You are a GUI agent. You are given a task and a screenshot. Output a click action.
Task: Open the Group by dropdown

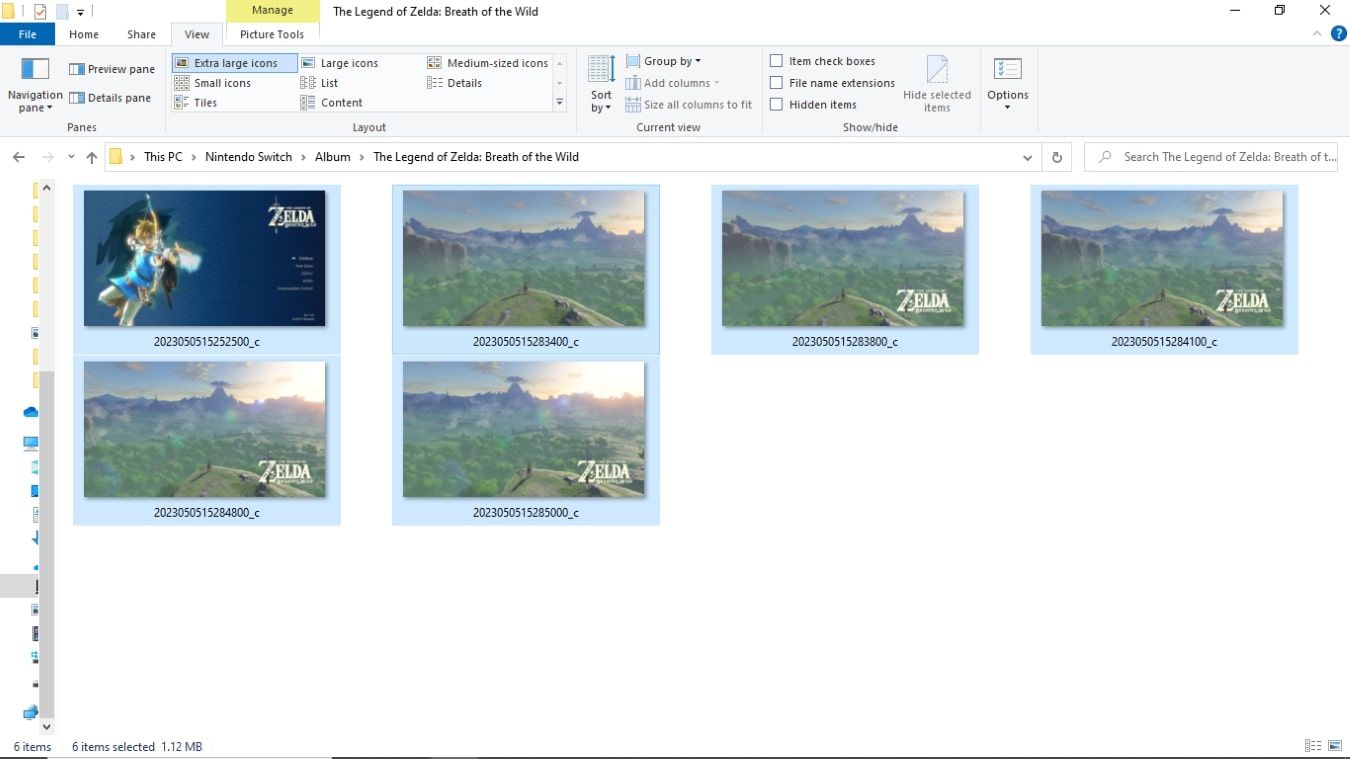pyautogui.click(x=664, y=61)
